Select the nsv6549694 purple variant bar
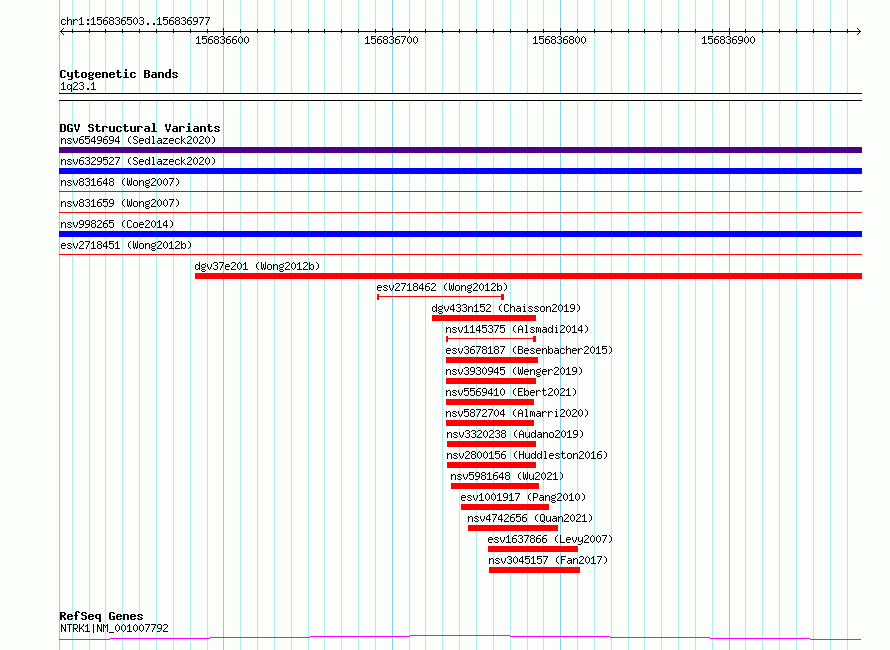Screen dimensions: 890x650 tap(460, 150)
